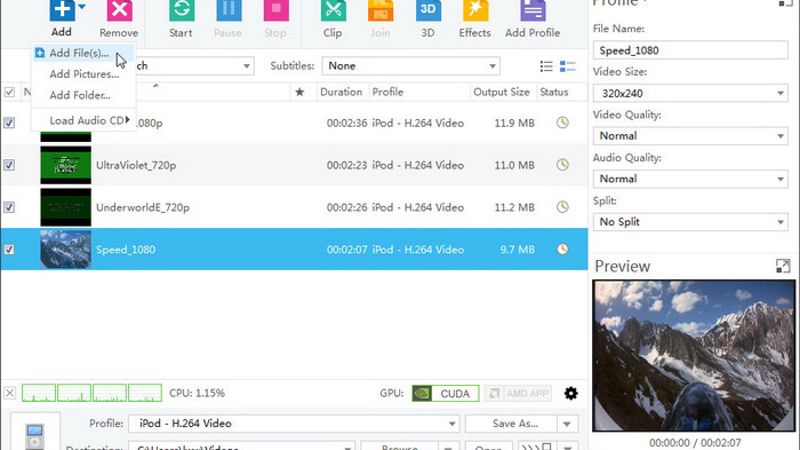Click status clock icon for Speed_1080

click(562, 249)
